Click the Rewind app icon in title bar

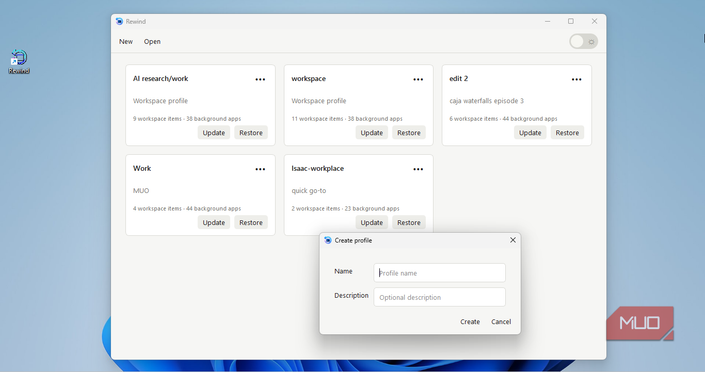coord(119,21)
